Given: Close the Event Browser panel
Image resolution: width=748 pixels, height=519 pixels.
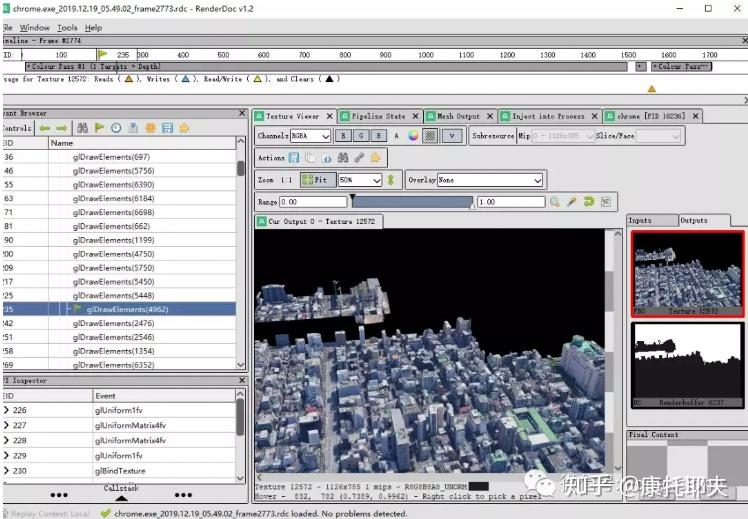Looking at the screenshot, I should [x=242, y=113].
